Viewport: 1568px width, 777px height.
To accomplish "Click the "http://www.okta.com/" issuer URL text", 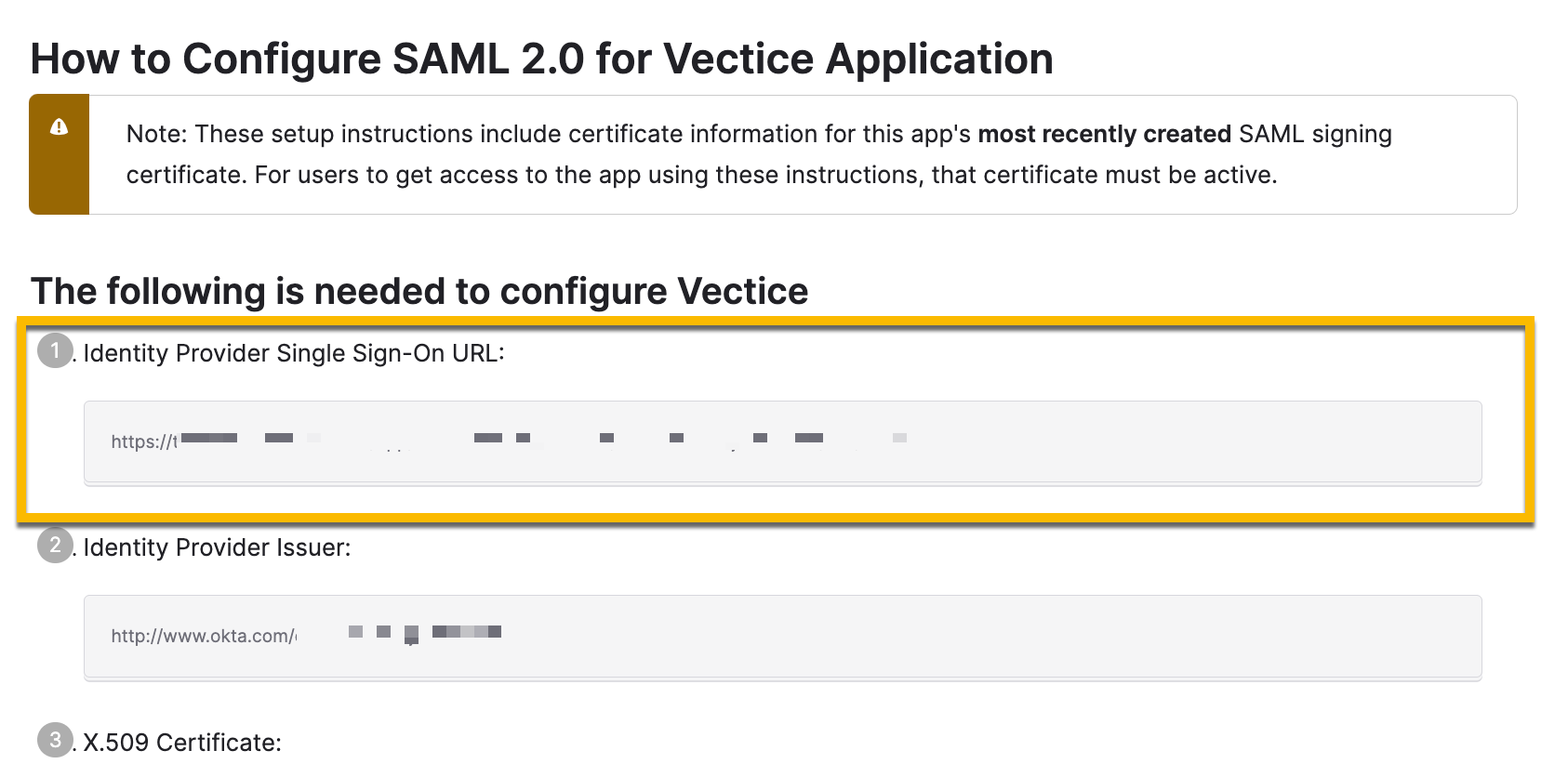I will point(203,637).
